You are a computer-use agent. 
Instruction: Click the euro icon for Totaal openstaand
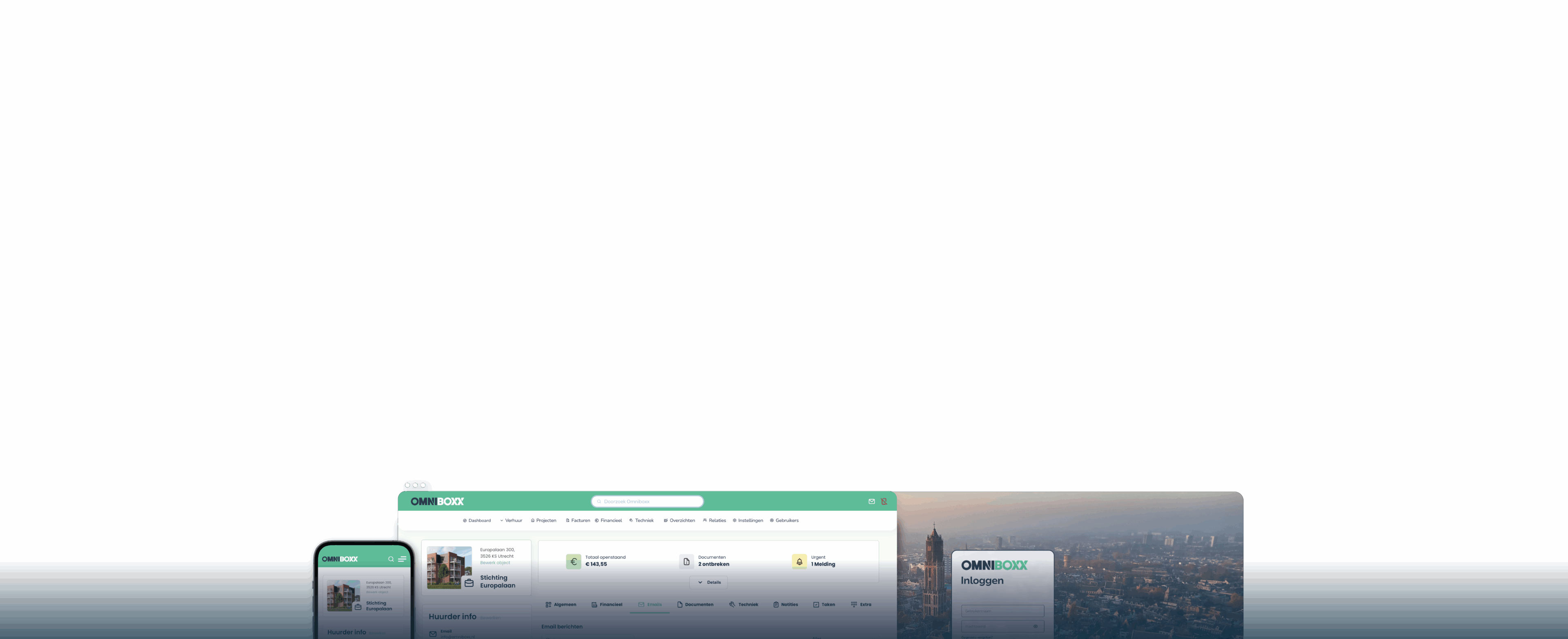tap(573, 562)
